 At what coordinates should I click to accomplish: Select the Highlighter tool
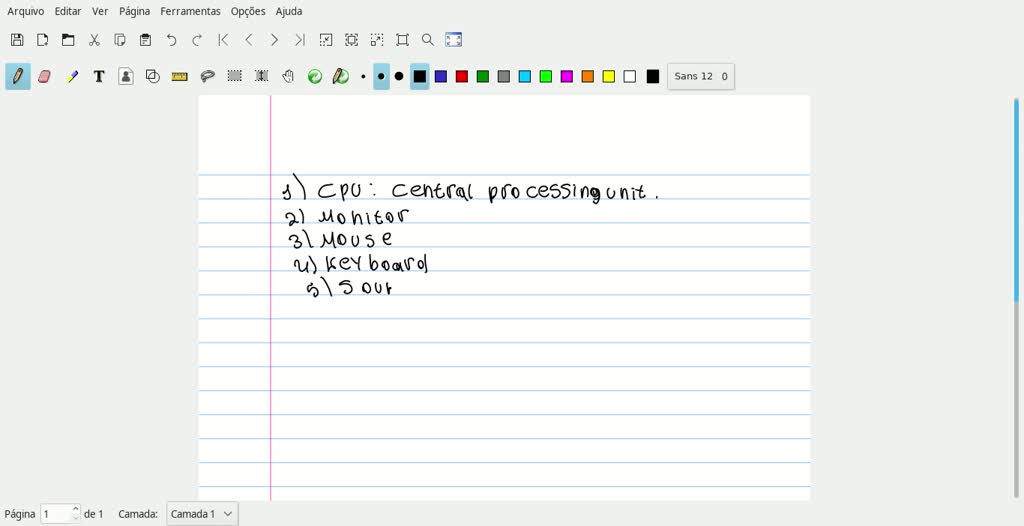point(72,76)
